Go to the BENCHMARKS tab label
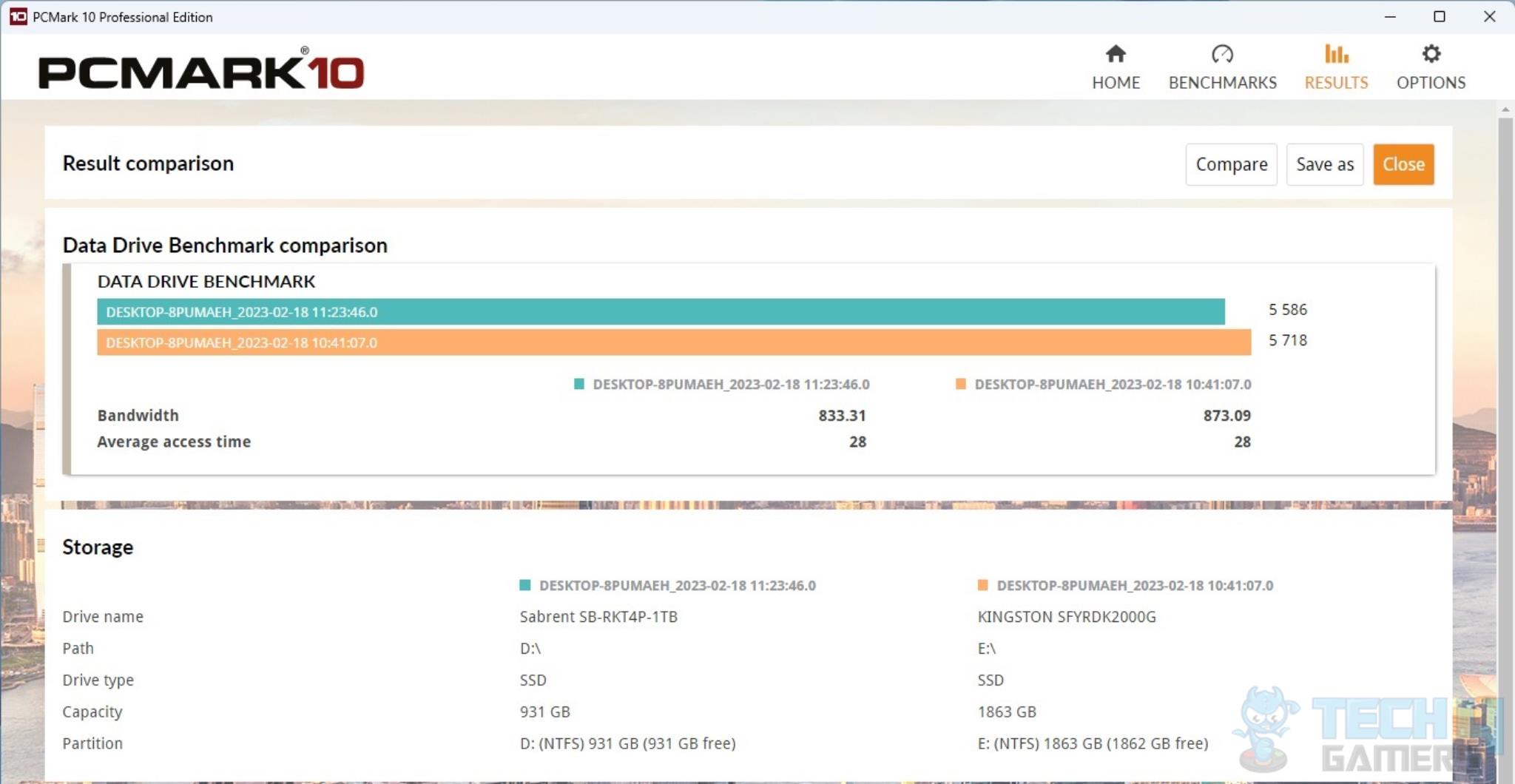 pyautogui.click(x=1222, y=83)
